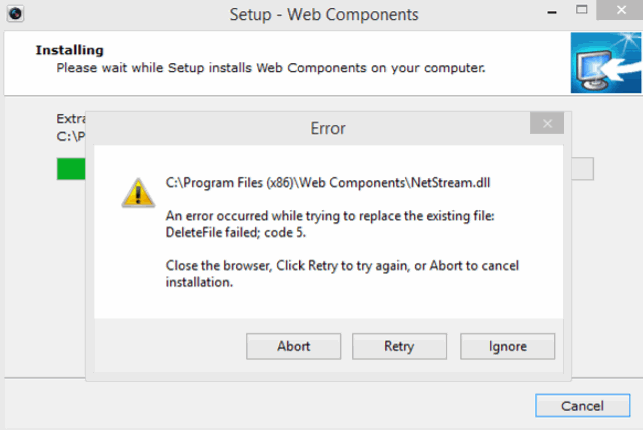Click the "DeleteFile failed; code 5" line
This screenshot has height=430, width=643.
(x=239, y=232)
